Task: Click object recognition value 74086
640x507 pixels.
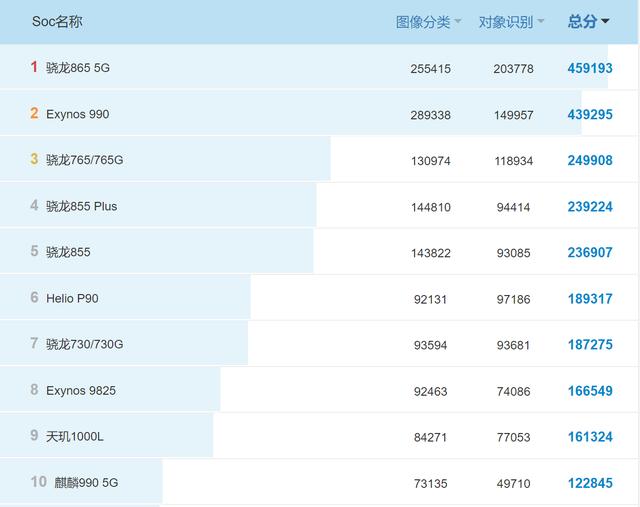Action: pos(513,392)
